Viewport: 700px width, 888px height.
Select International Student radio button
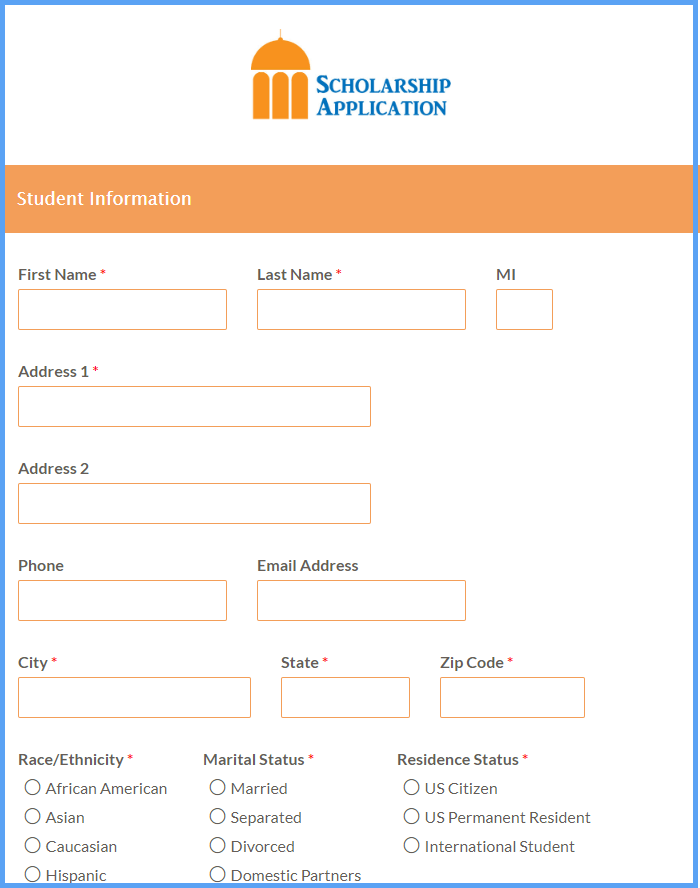click(x=412, y=846)
